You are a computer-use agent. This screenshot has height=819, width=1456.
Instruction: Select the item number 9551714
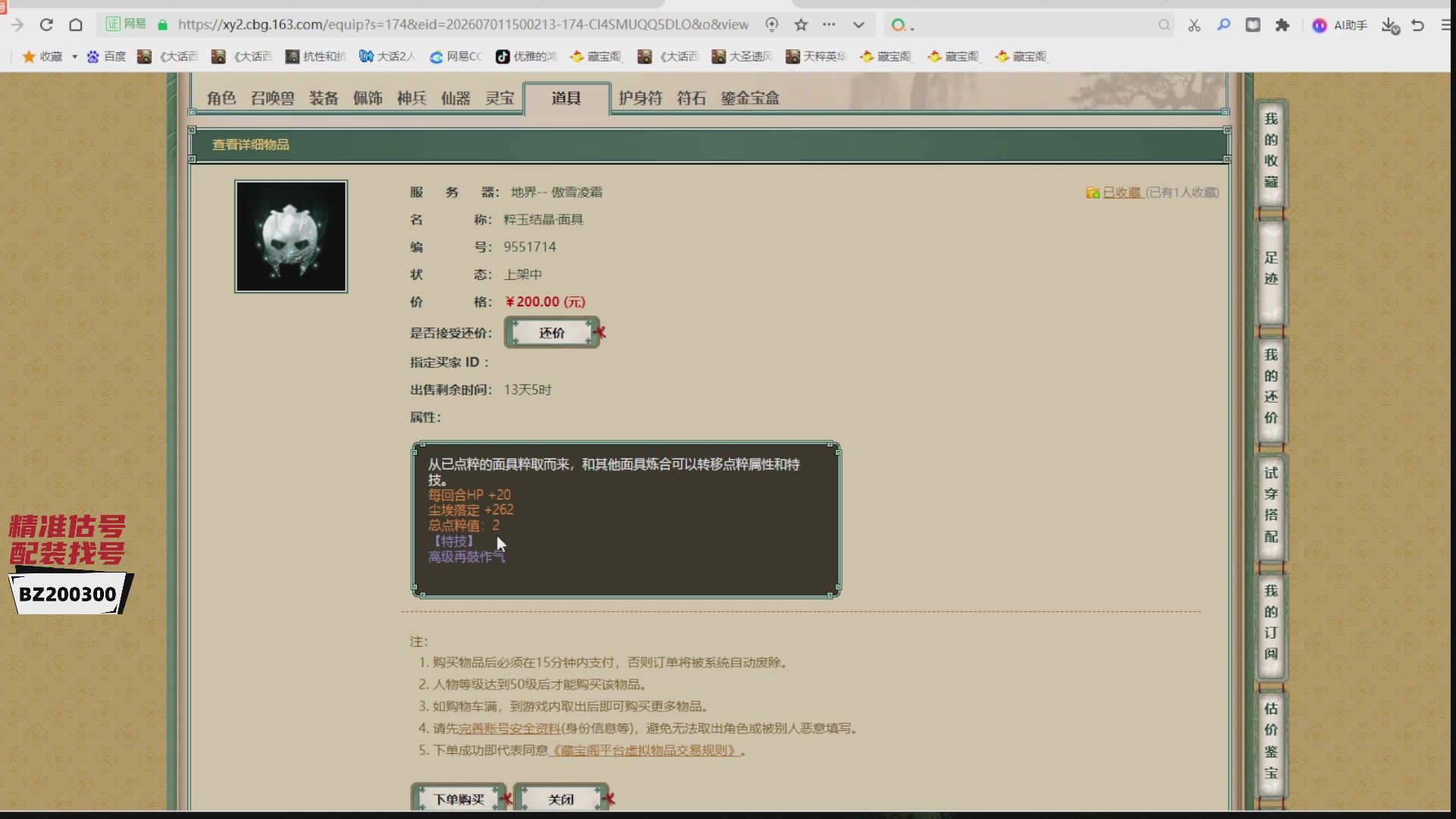[529, 247]
